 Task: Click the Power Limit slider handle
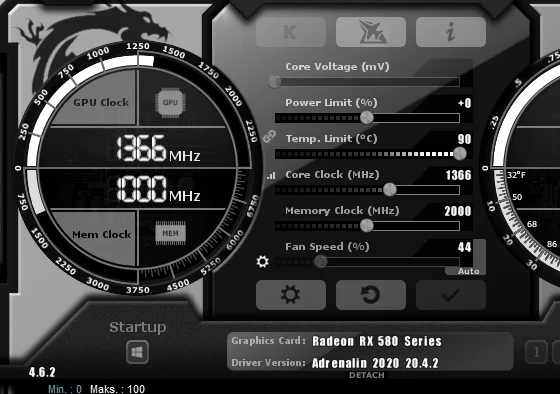[x=366, y=118]
